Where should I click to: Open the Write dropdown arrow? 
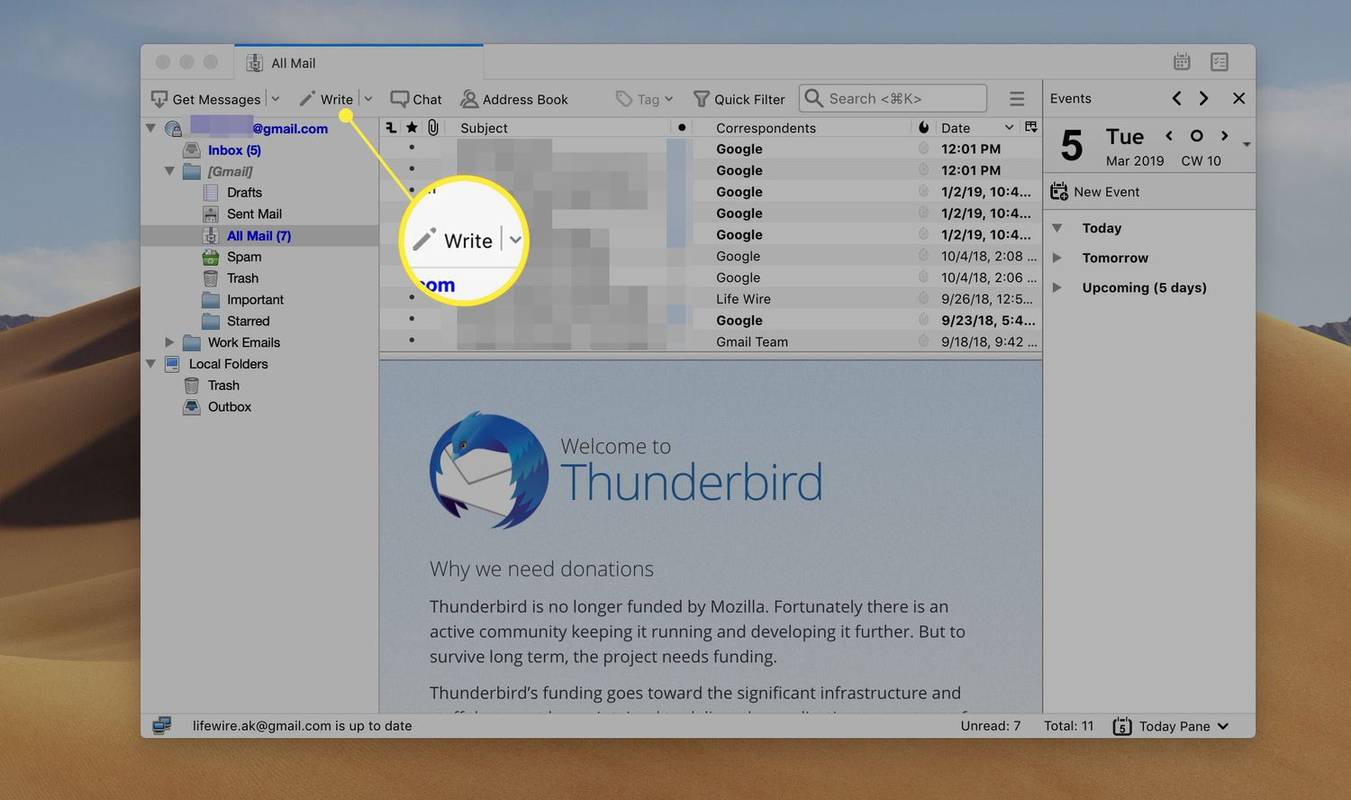368,99
